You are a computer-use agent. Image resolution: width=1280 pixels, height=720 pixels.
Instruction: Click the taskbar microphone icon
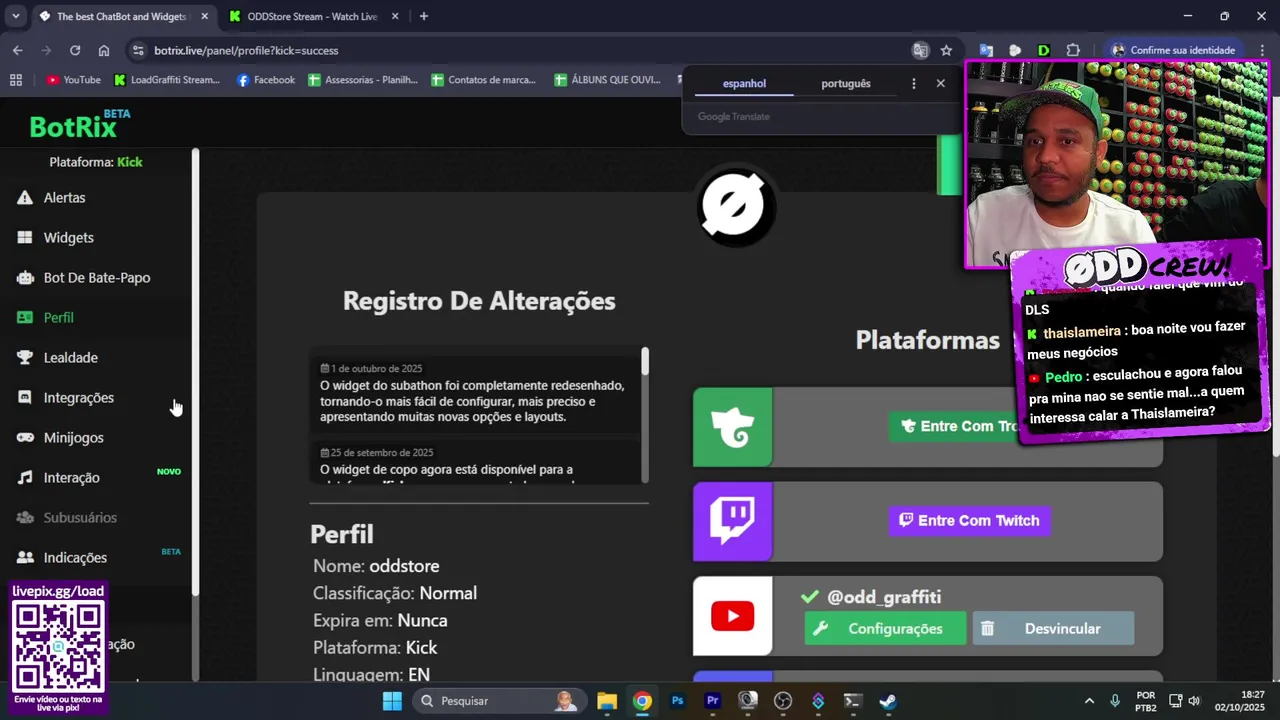[x=1115, y=701]
